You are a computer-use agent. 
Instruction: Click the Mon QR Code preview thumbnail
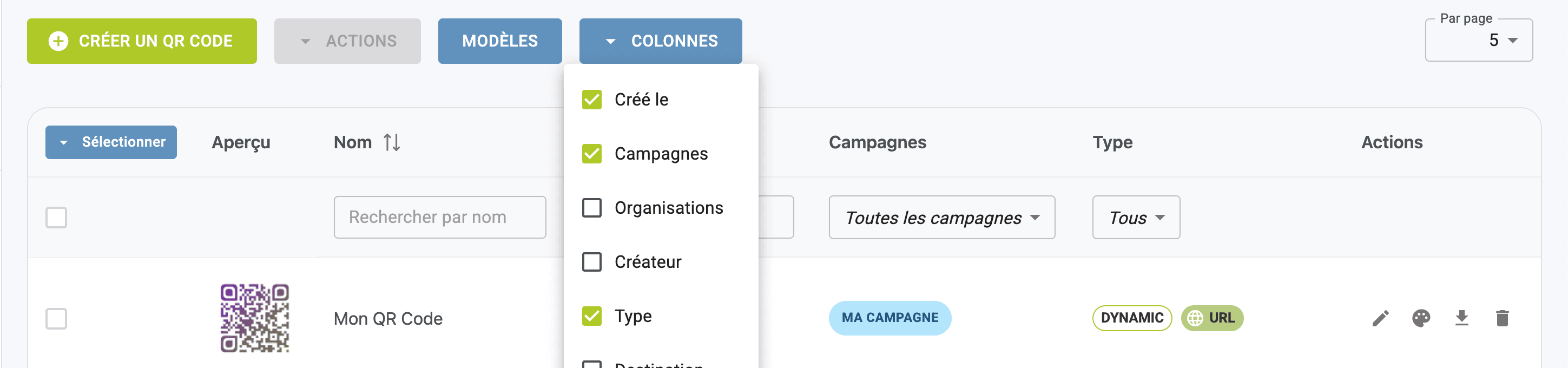(x=254, y=318)
